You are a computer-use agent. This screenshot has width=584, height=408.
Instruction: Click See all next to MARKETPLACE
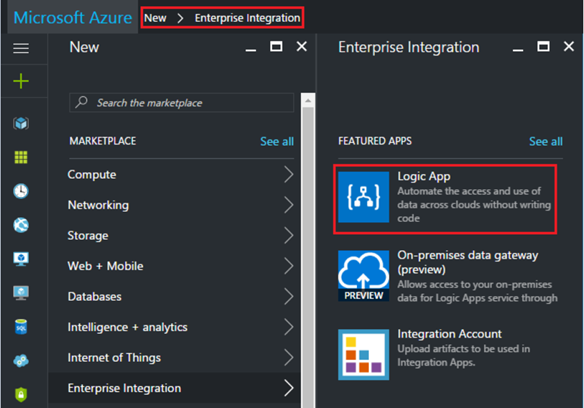click(x=277, y=142)
